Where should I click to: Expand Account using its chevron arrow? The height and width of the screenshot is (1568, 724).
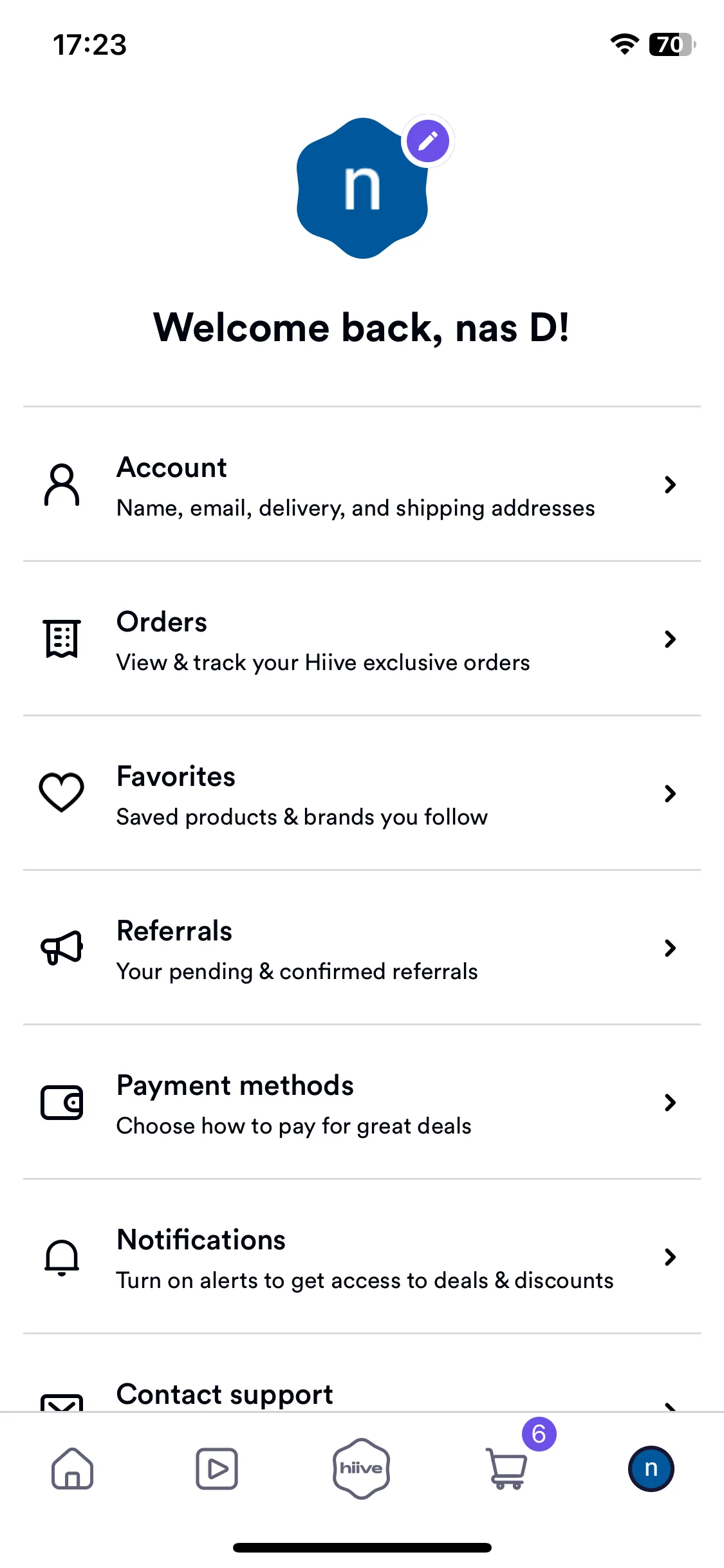pos(670,485)
